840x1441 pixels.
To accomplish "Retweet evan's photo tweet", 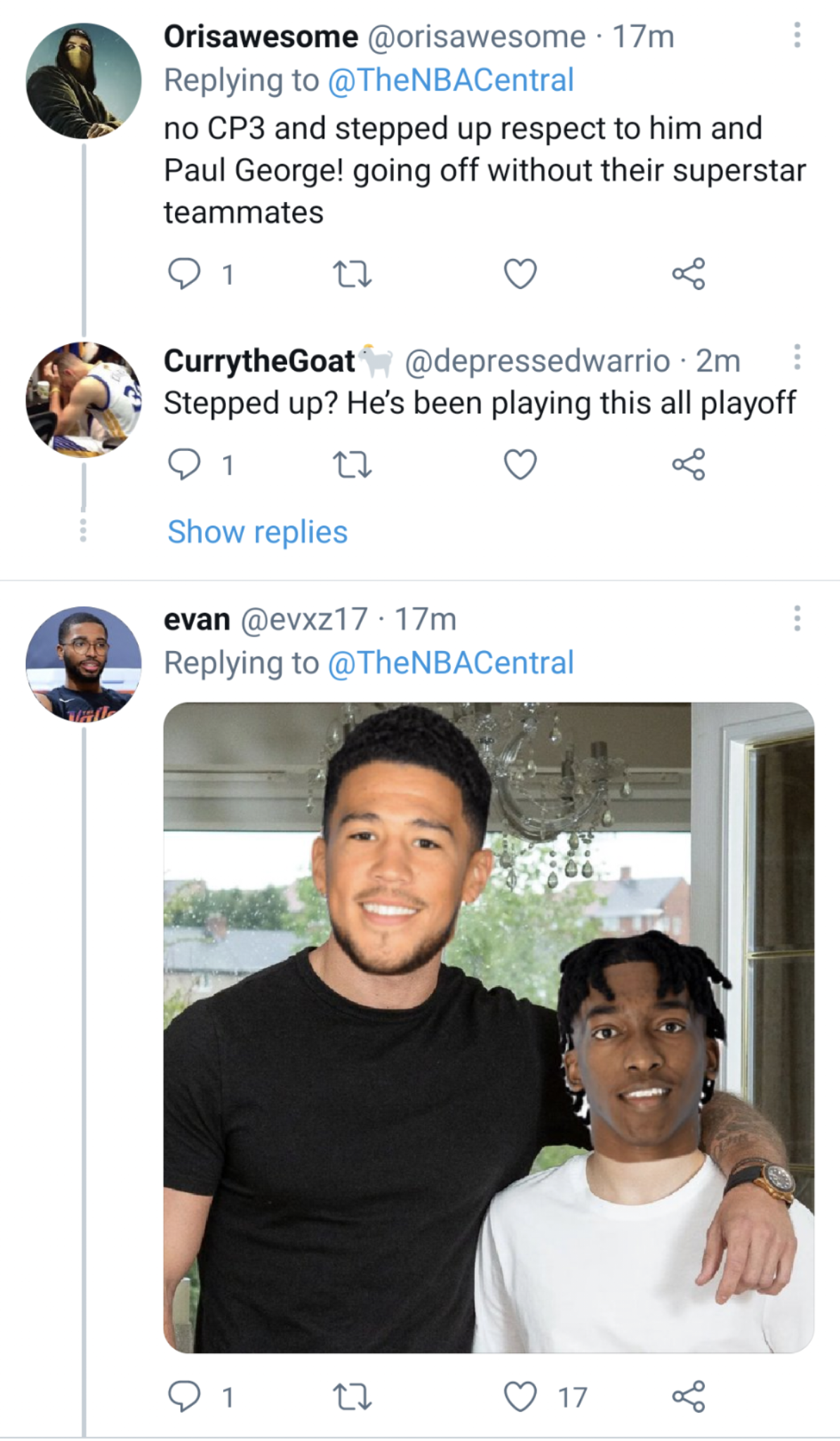I will tap(352, 1397).
